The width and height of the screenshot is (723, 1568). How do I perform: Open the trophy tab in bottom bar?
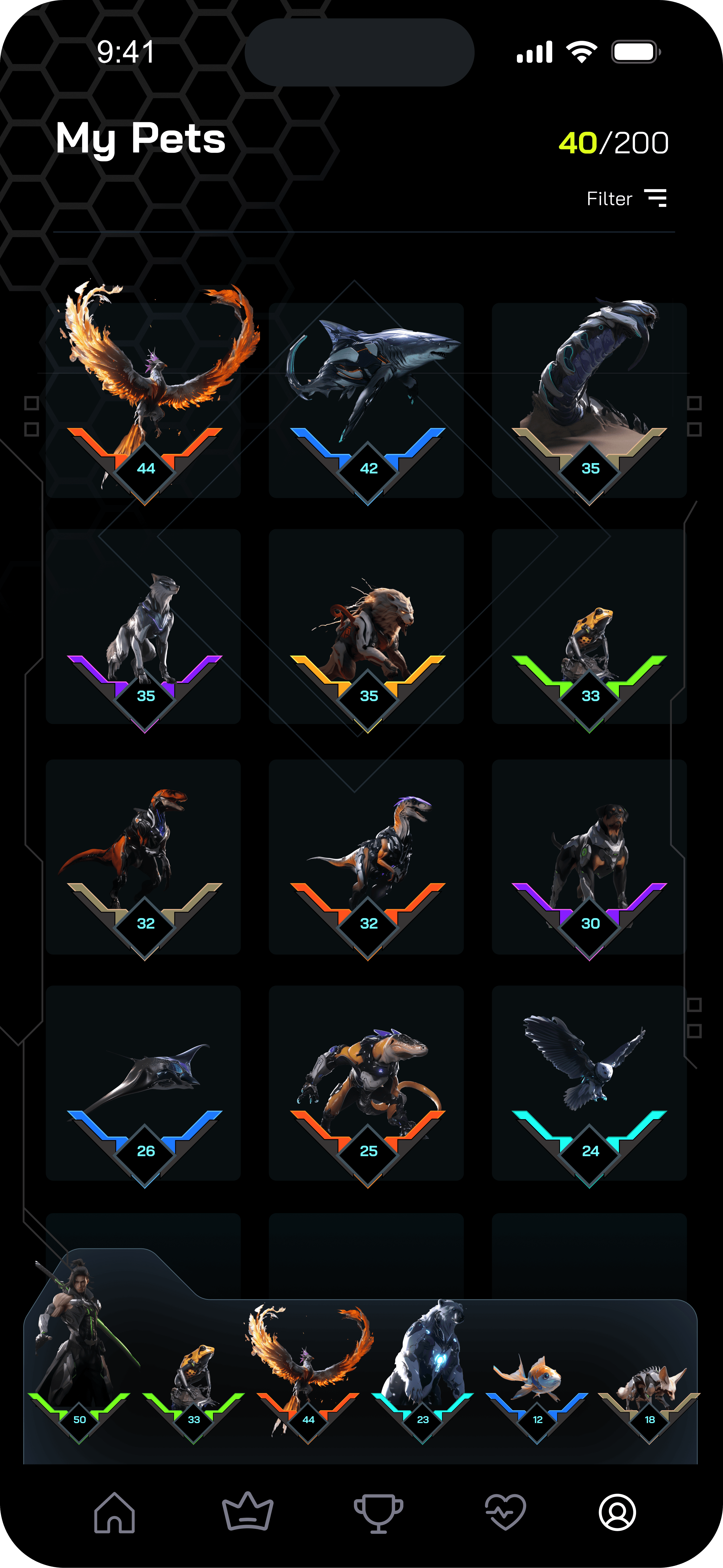pos(378,1513)
